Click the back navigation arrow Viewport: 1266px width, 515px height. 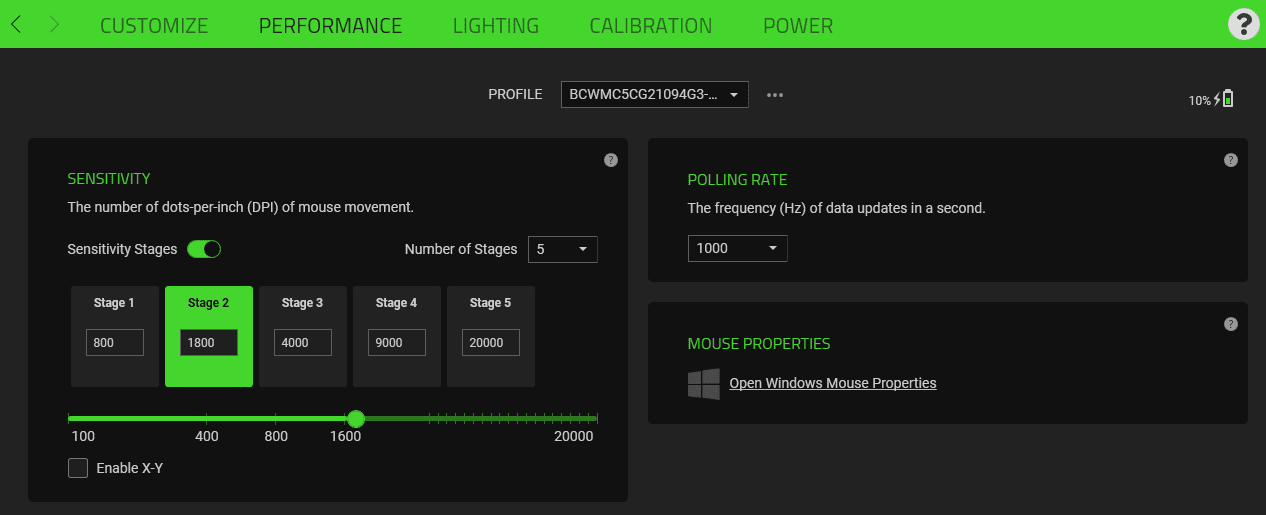[16, 25]
